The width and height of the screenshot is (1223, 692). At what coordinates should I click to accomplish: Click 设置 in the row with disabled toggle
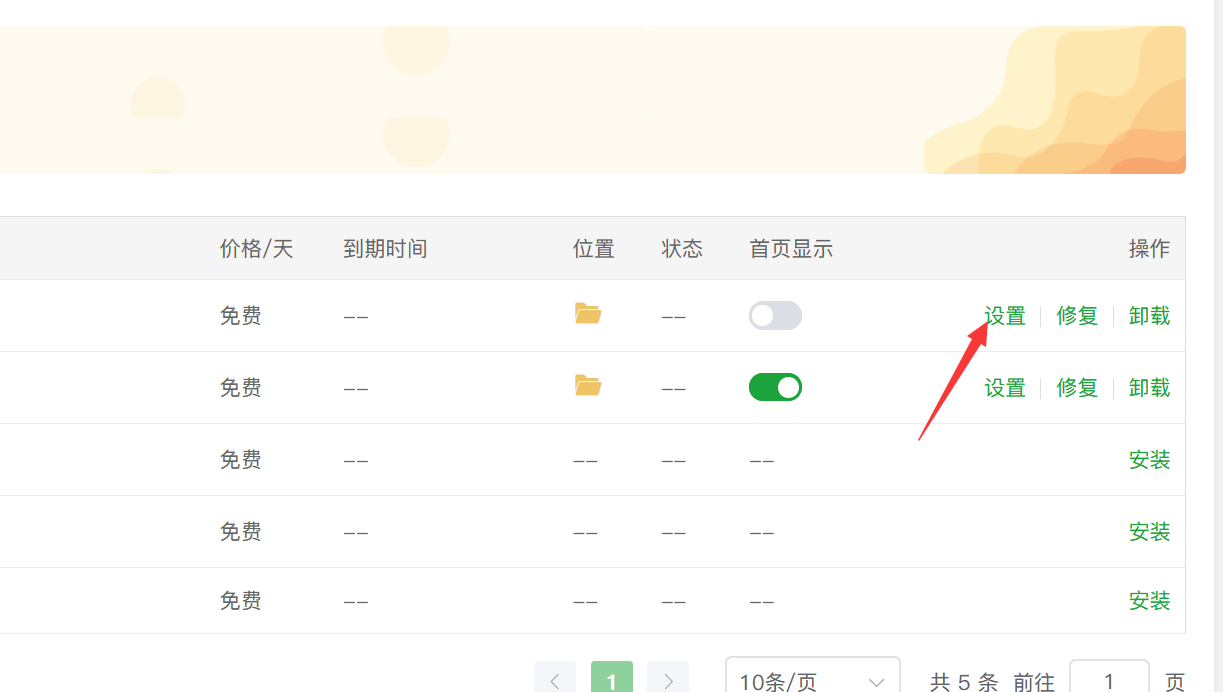(x=1005, y=316)
